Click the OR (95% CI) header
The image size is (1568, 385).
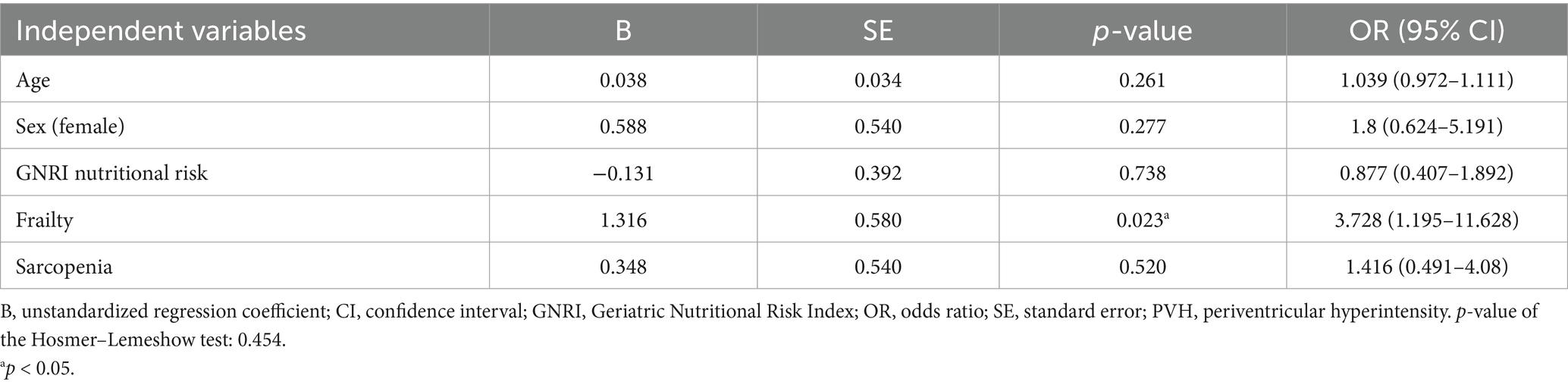pos(1426,30)
